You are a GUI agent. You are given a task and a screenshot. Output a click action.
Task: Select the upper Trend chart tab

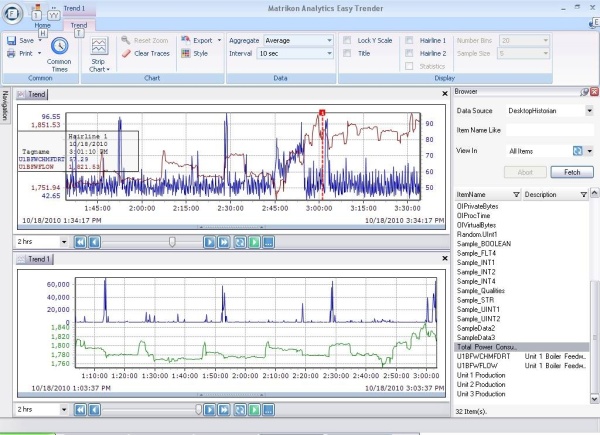pyautogui.click(x=32, y=94)
